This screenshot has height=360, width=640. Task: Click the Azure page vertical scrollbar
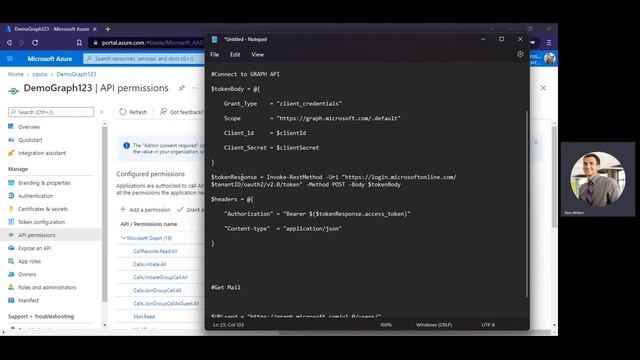tap(554, 176)
